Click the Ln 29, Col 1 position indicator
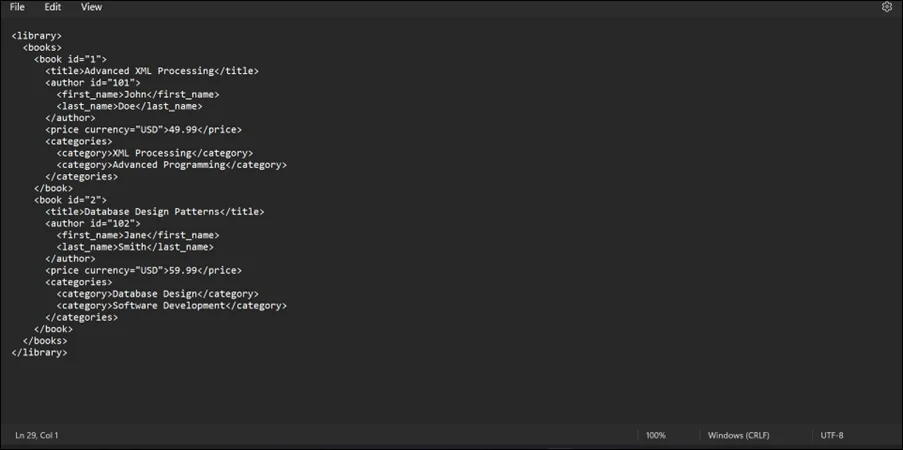 click(37, 436)
